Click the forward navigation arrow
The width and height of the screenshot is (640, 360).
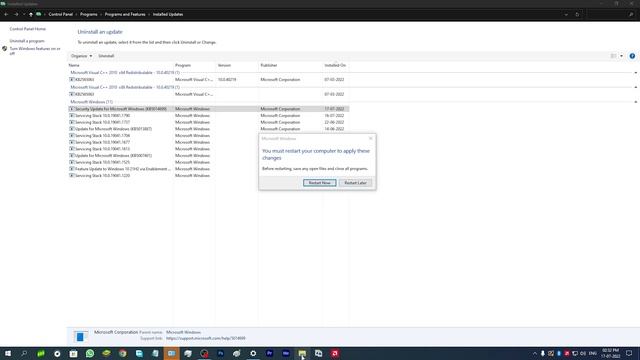16,14
